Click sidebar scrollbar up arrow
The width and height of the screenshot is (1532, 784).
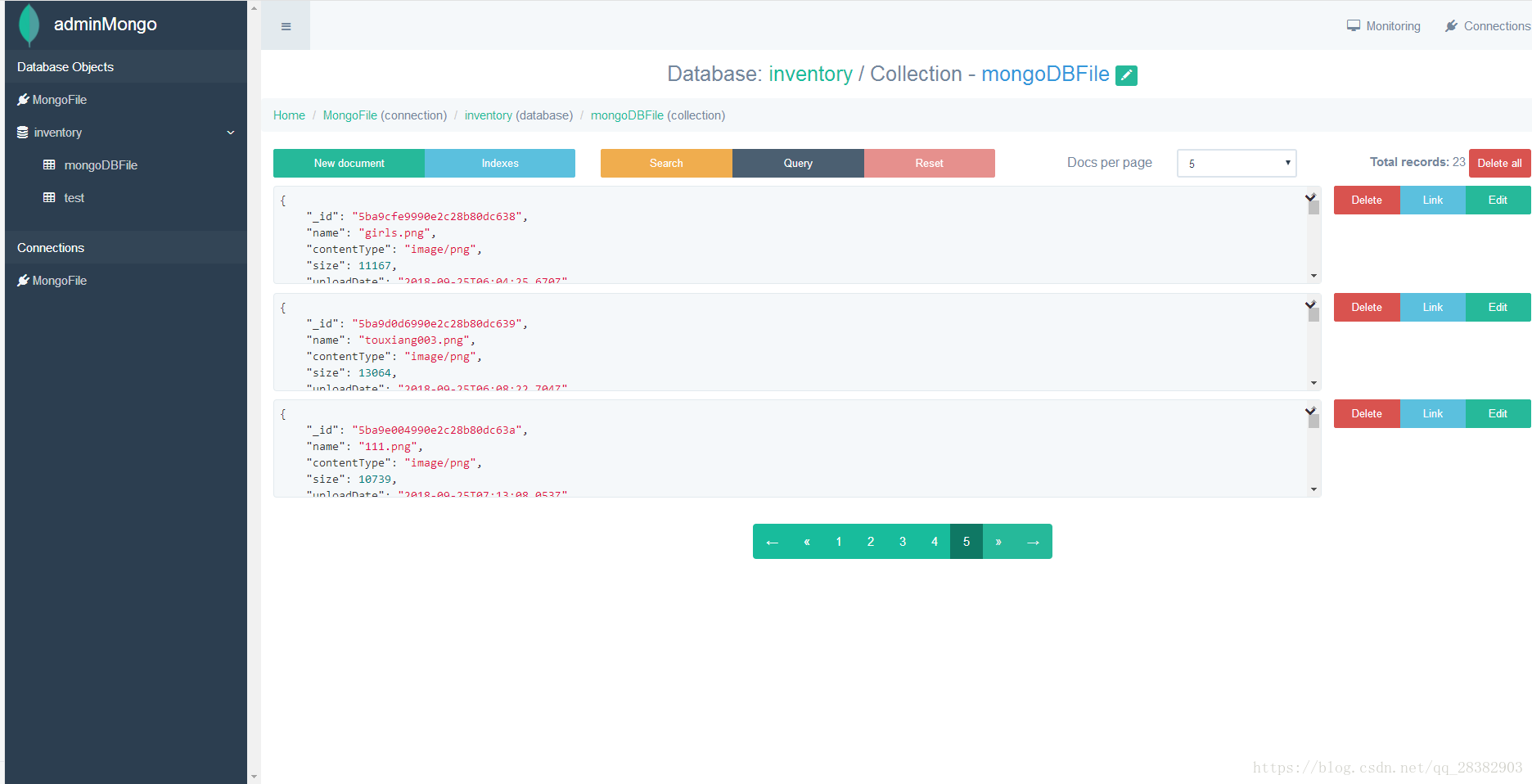pos(254,8)
